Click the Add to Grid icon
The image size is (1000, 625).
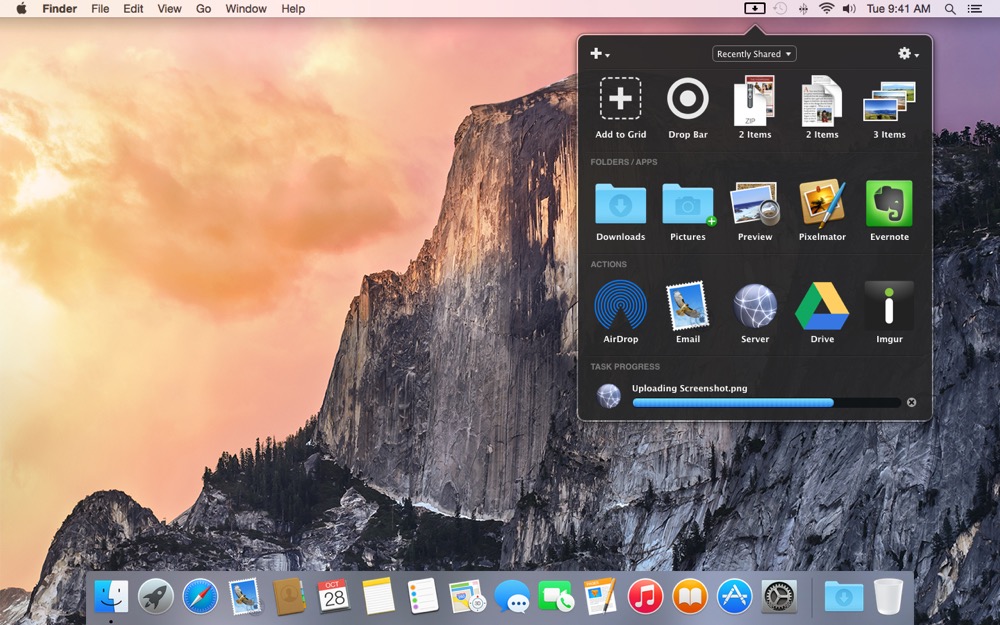coord(620,99)
